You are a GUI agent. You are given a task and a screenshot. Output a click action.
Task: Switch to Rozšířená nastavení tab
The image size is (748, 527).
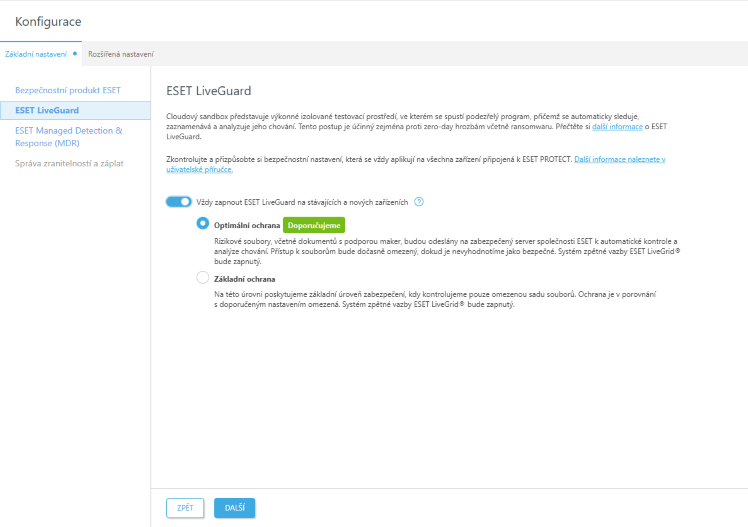(121, 54)
